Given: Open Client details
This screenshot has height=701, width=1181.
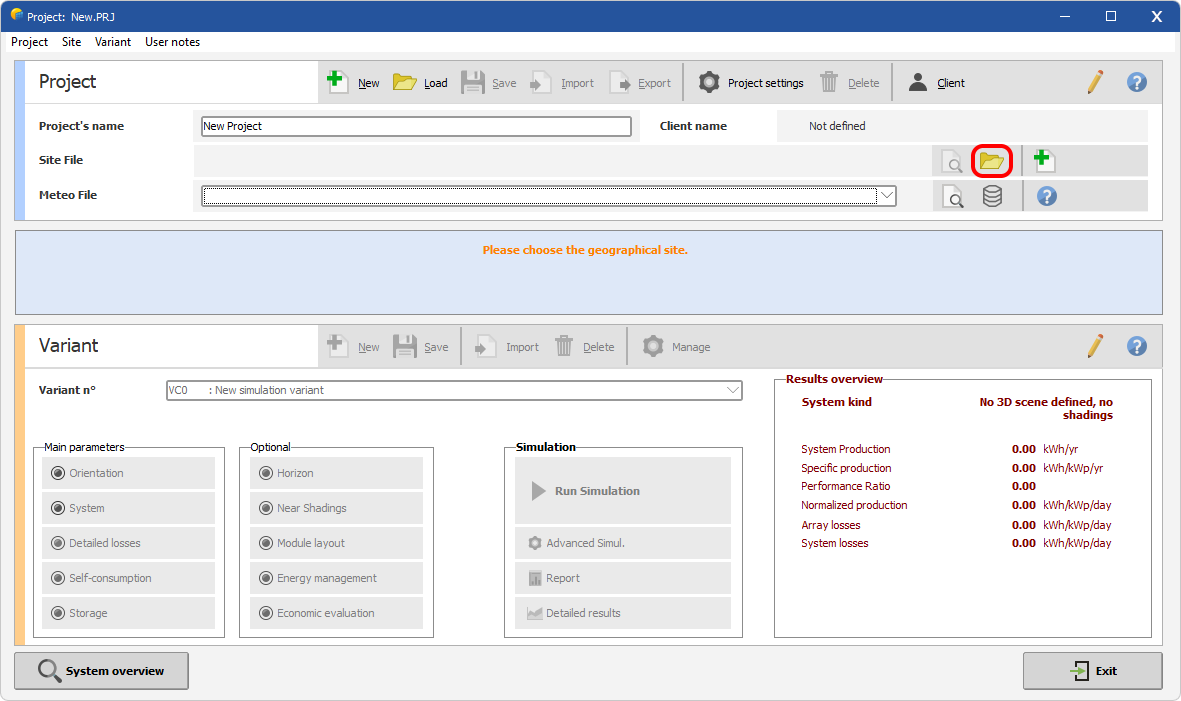Looking at the screenshot, I should (936, 82).
